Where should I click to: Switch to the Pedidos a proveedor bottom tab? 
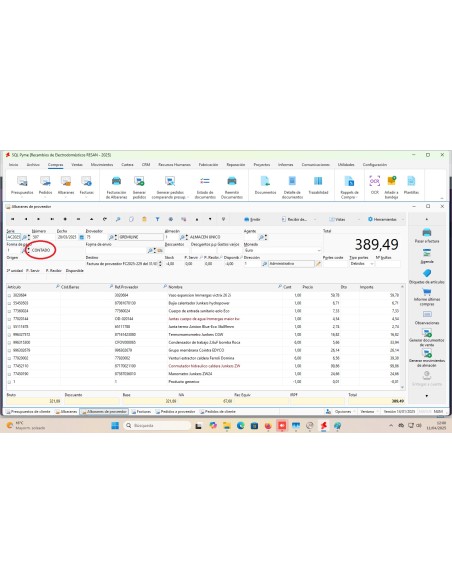tap(175, 412)
